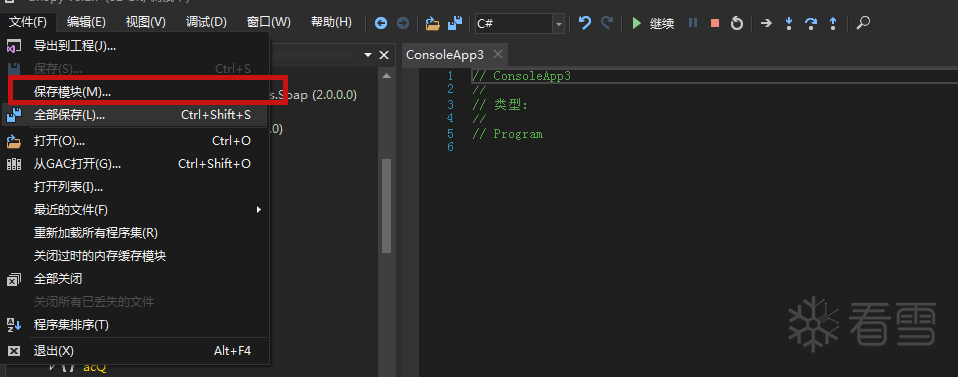The height and width of the screenshot is (377, 958).
Task: Click the windows icon beside 全部关闭
Action: [13, 279]
